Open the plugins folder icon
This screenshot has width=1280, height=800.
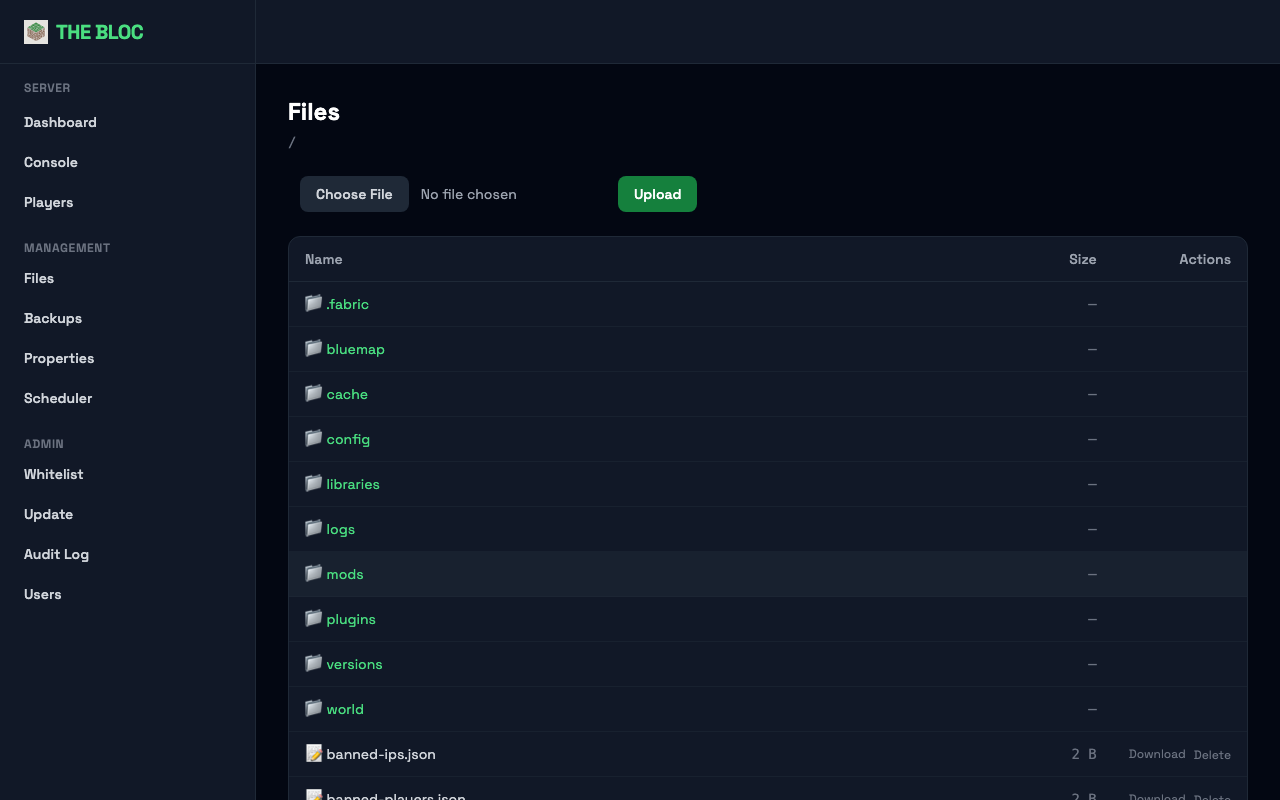(x=313, y=618)
